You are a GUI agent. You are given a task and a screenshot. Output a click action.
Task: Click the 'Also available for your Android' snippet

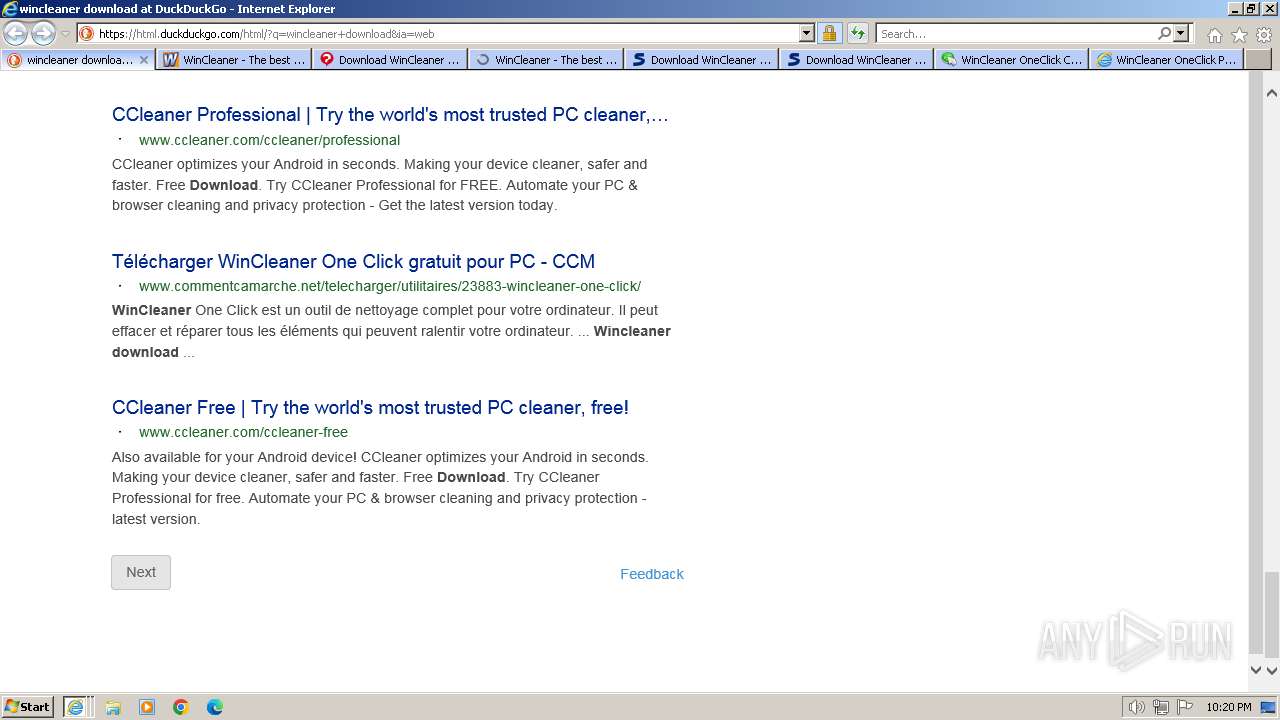click(380, 488)
